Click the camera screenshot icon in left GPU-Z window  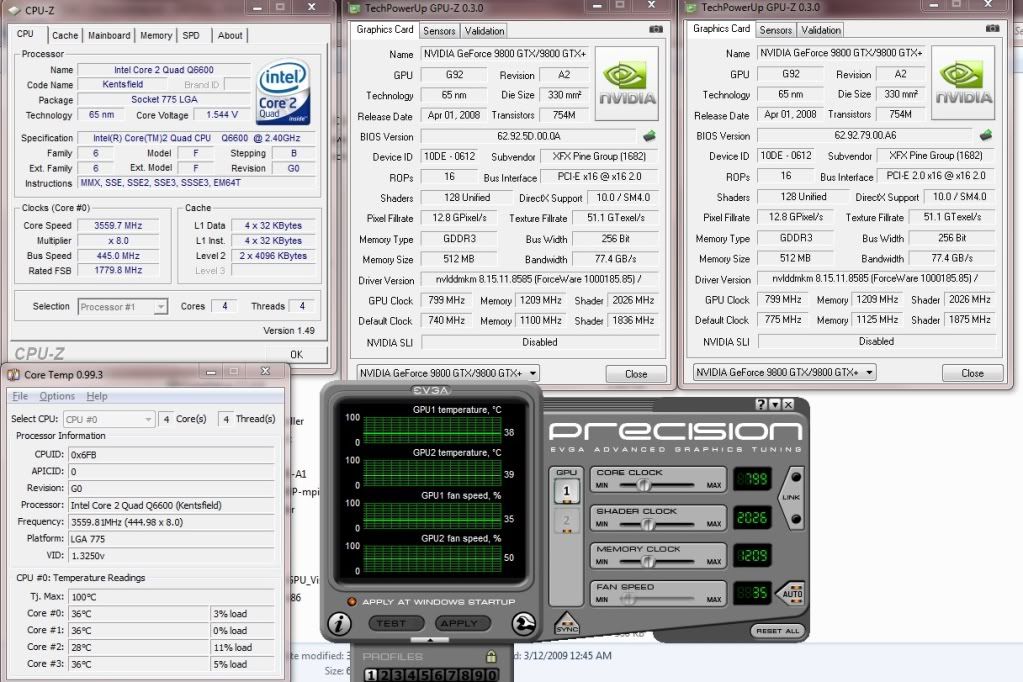(656, 29)
